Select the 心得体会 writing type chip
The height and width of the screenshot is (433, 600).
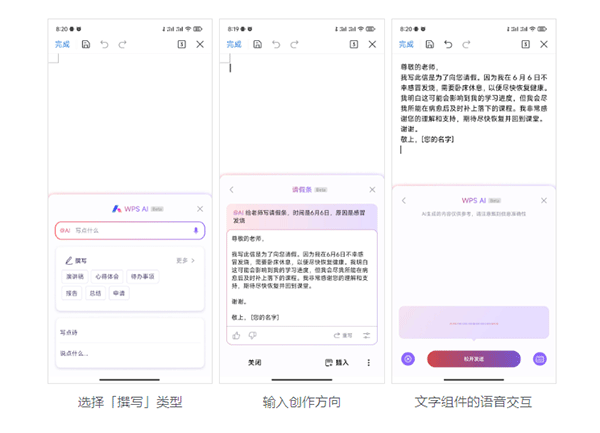point(107,277)
